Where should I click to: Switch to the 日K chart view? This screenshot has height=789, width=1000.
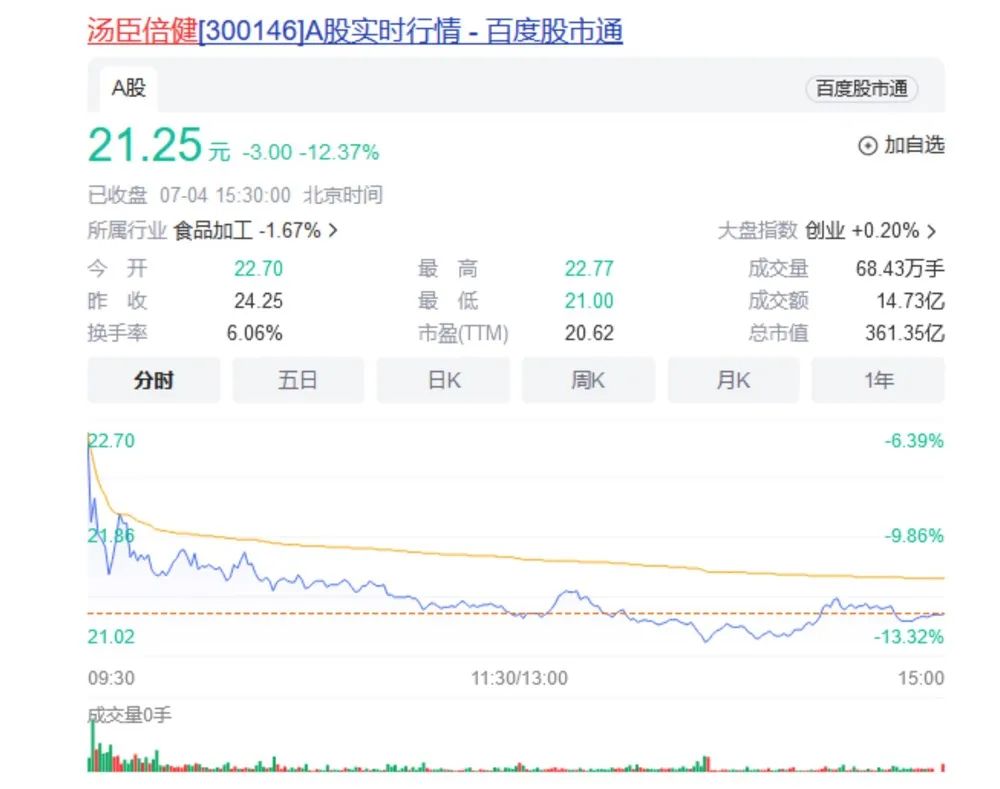click(x=443, y=380)
